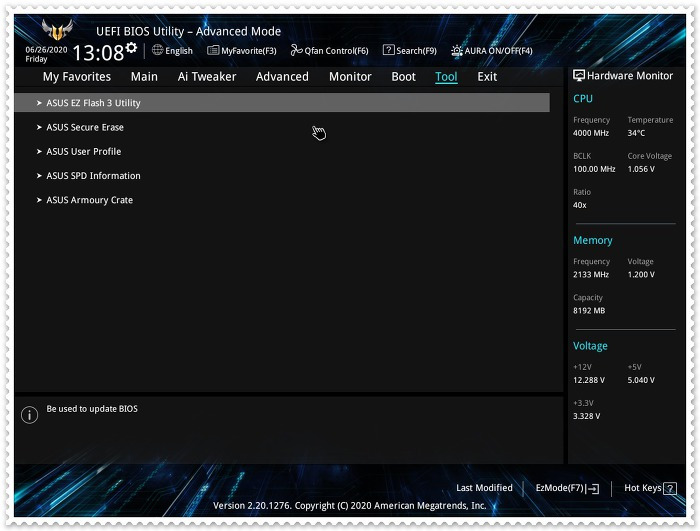Click the Version 2.20.1276 copyright text
Screen dimensions: 700x531
tap(350, 506)
